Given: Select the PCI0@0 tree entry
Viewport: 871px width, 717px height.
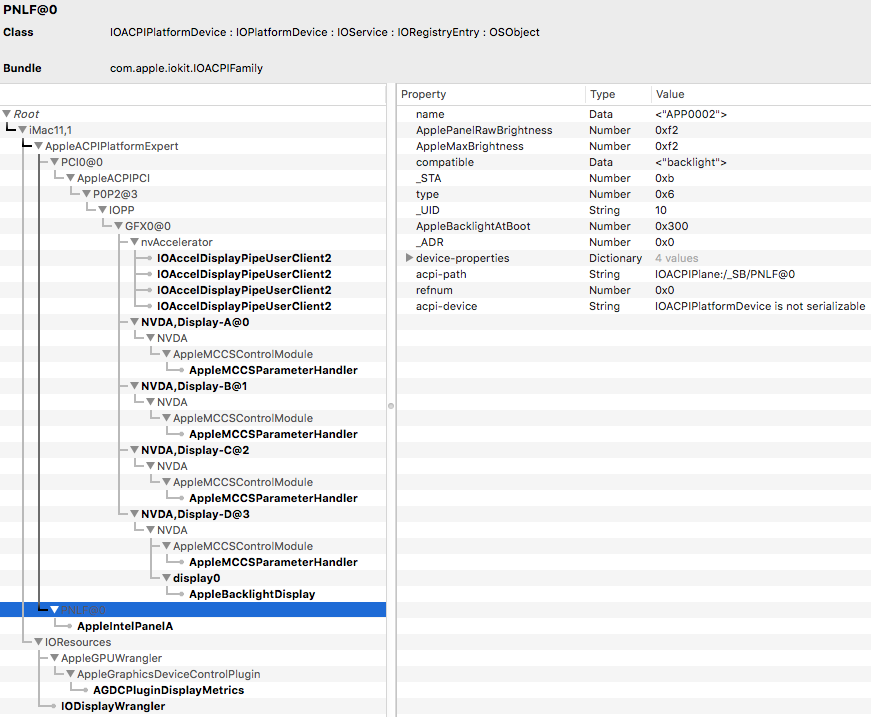Looking at the screenshot, I should [x=82, y=162].
